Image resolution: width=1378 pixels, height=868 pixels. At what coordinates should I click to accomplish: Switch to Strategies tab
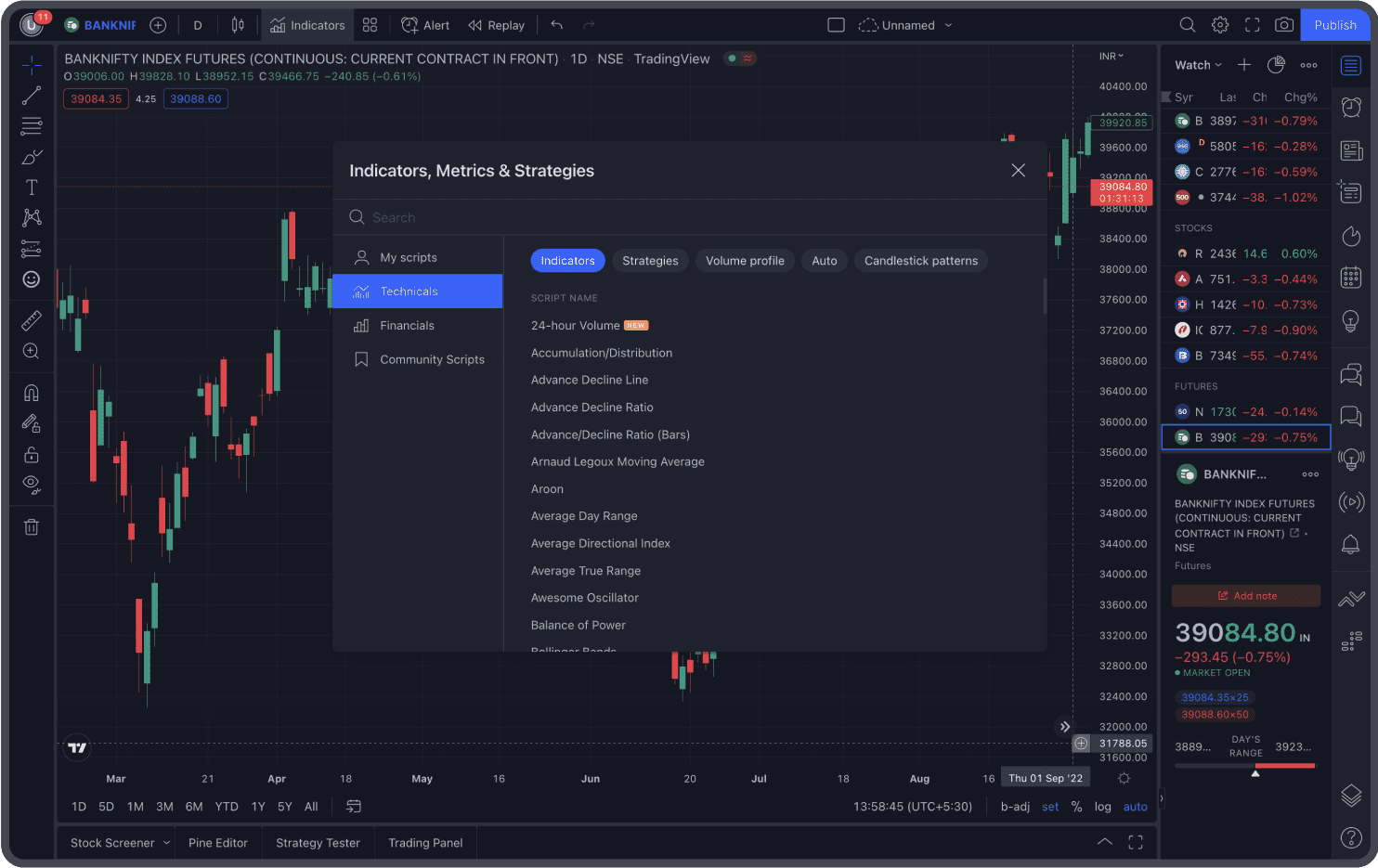650,261
